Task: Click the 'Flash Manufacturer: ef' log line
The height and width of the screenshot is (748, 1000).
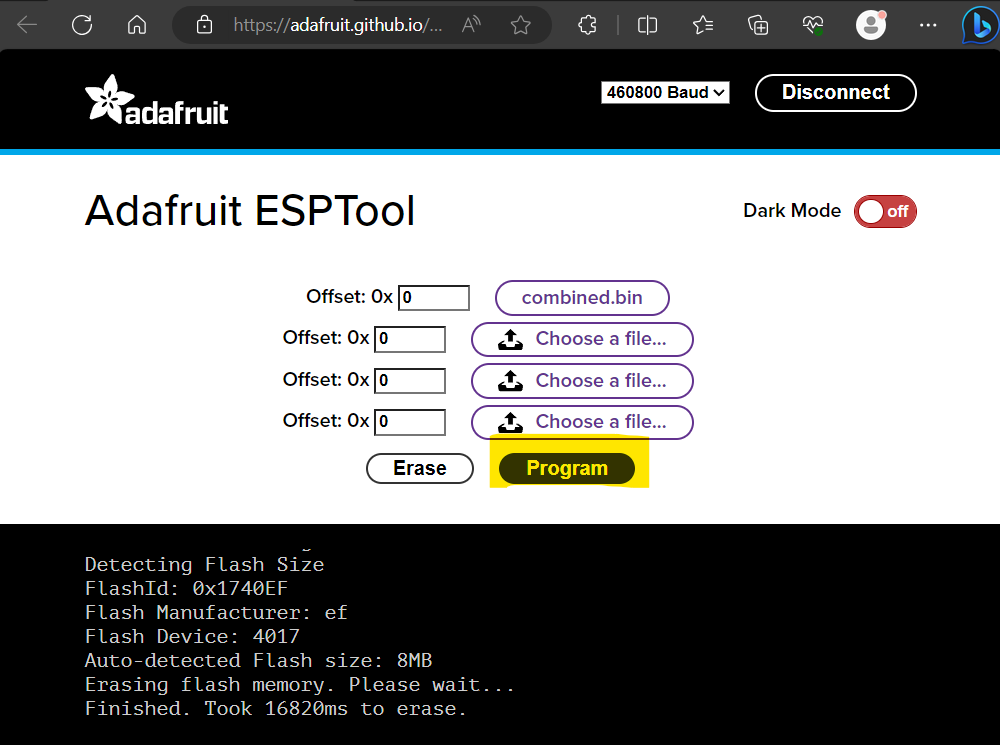Action: coord(216,612)
